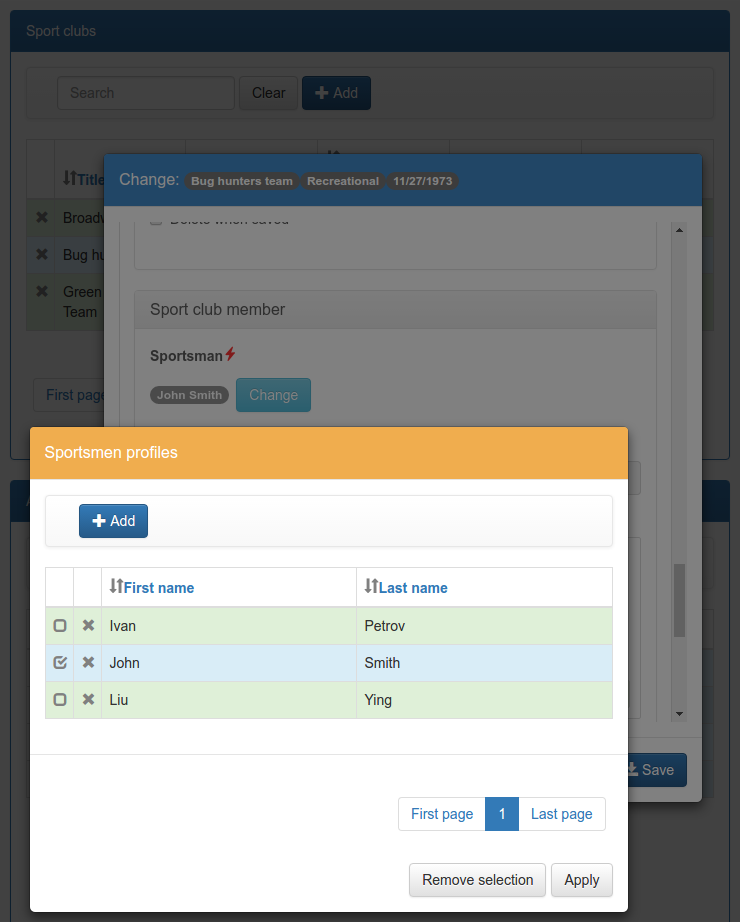Click scrollbar down arrow in Change dialog
Screen dimensions: 740x922
679,714
